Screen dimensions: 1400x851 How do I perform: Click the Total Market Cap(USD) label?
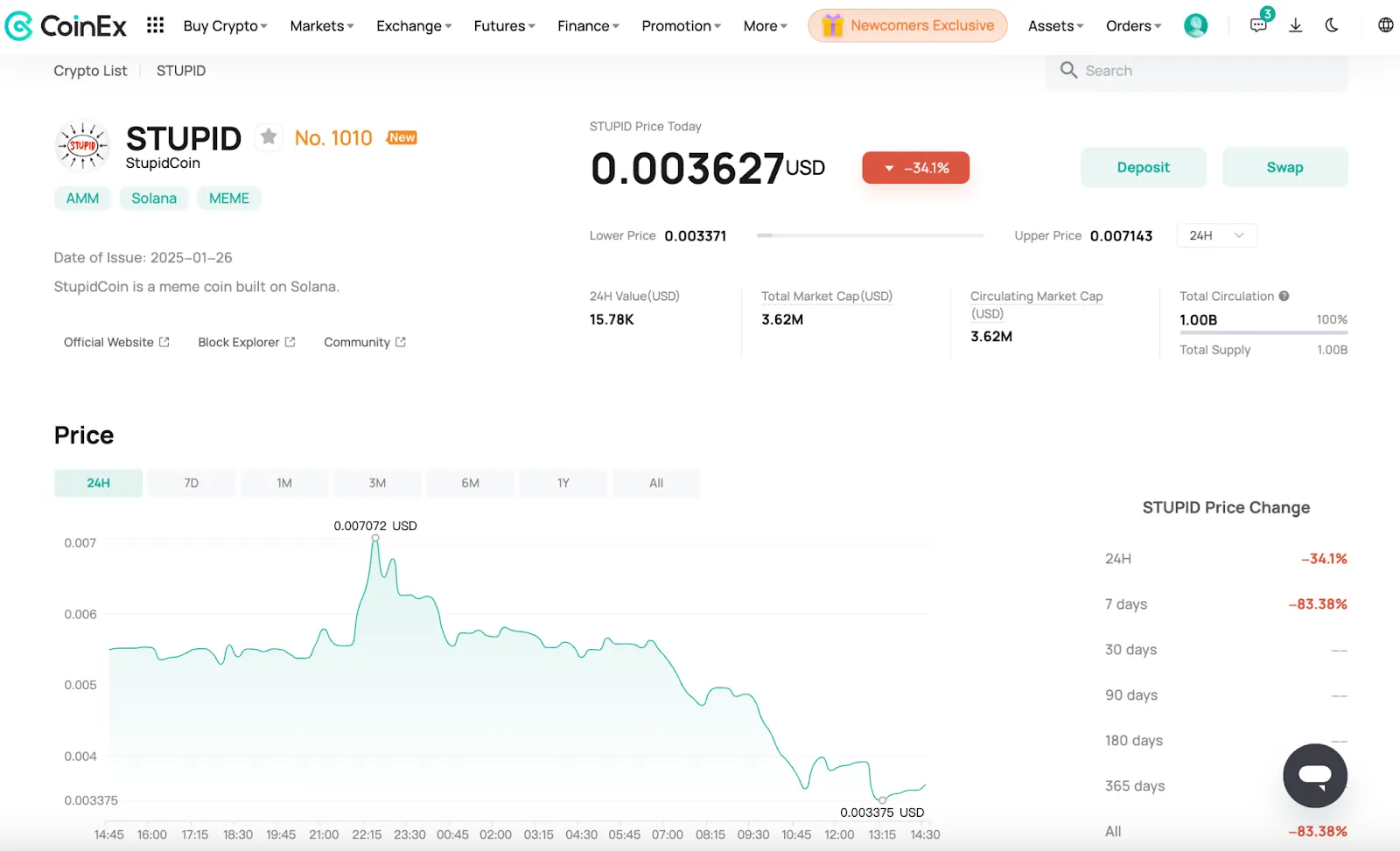pos(827,296)
